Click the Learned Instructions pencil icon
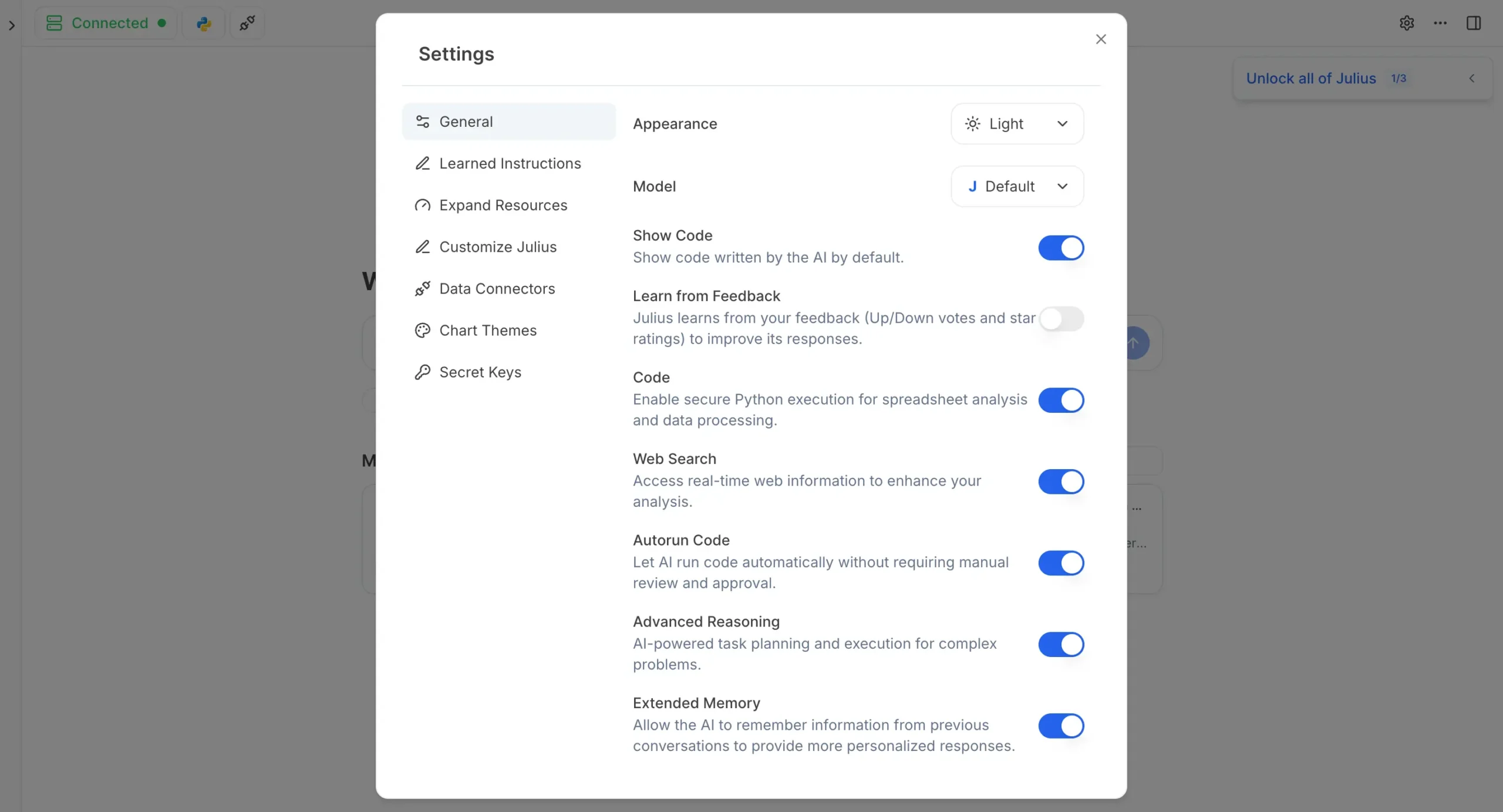The image size is (1503, 812). 423,163
